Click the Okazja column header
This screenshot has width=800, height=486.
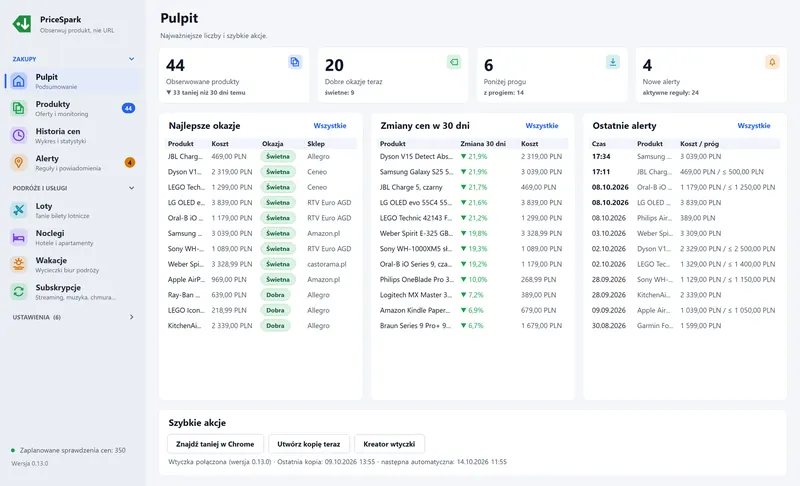pyautogui.click(x=272, y=144)
